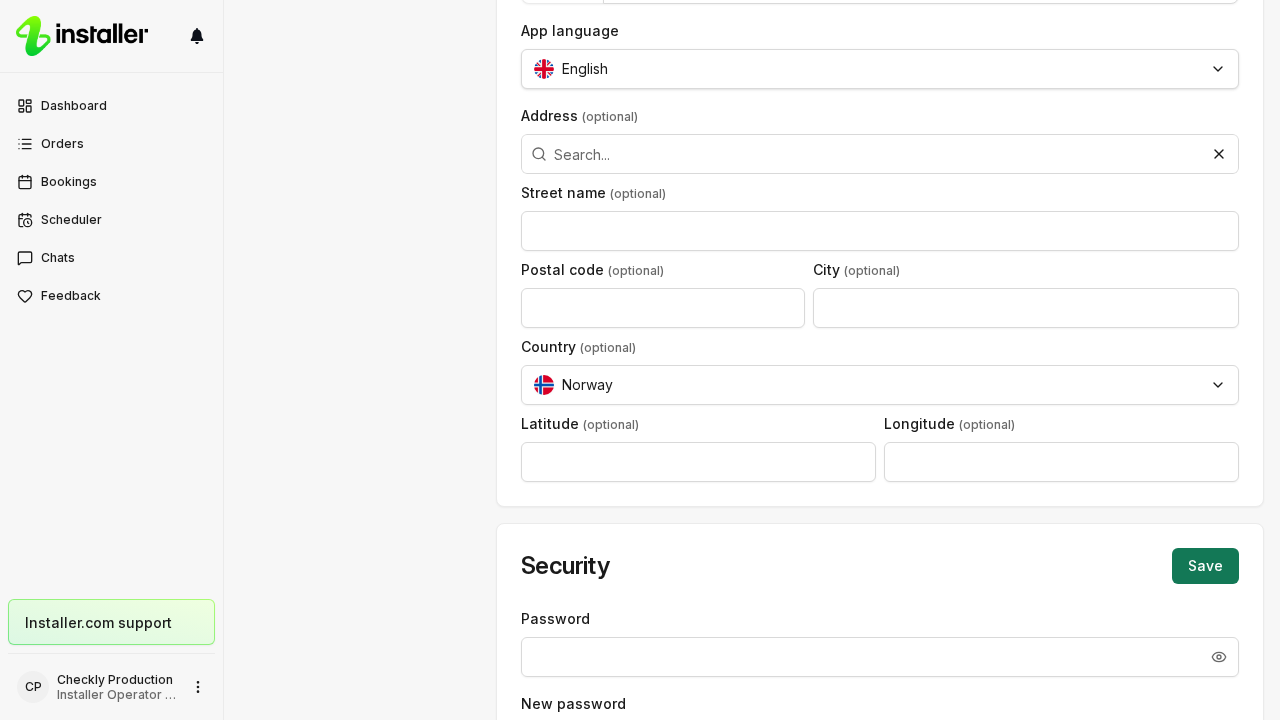This screenshot has width=1280, height=720.
Task: Click the Checkly Production account name
Action: pos(115,679)
